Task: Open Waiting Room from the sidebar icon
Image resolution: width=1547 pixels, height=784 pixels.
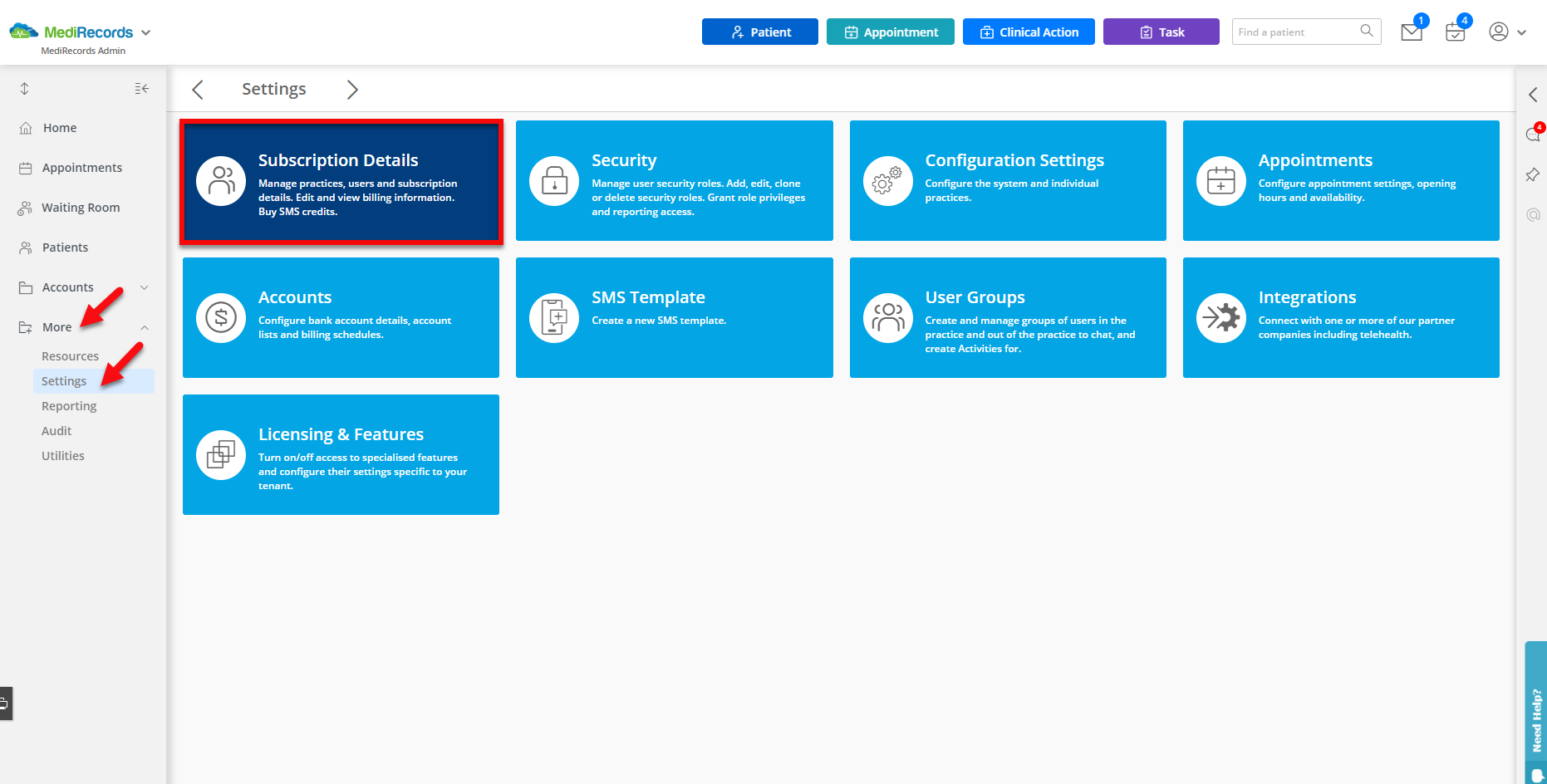Action: [26, 207]
